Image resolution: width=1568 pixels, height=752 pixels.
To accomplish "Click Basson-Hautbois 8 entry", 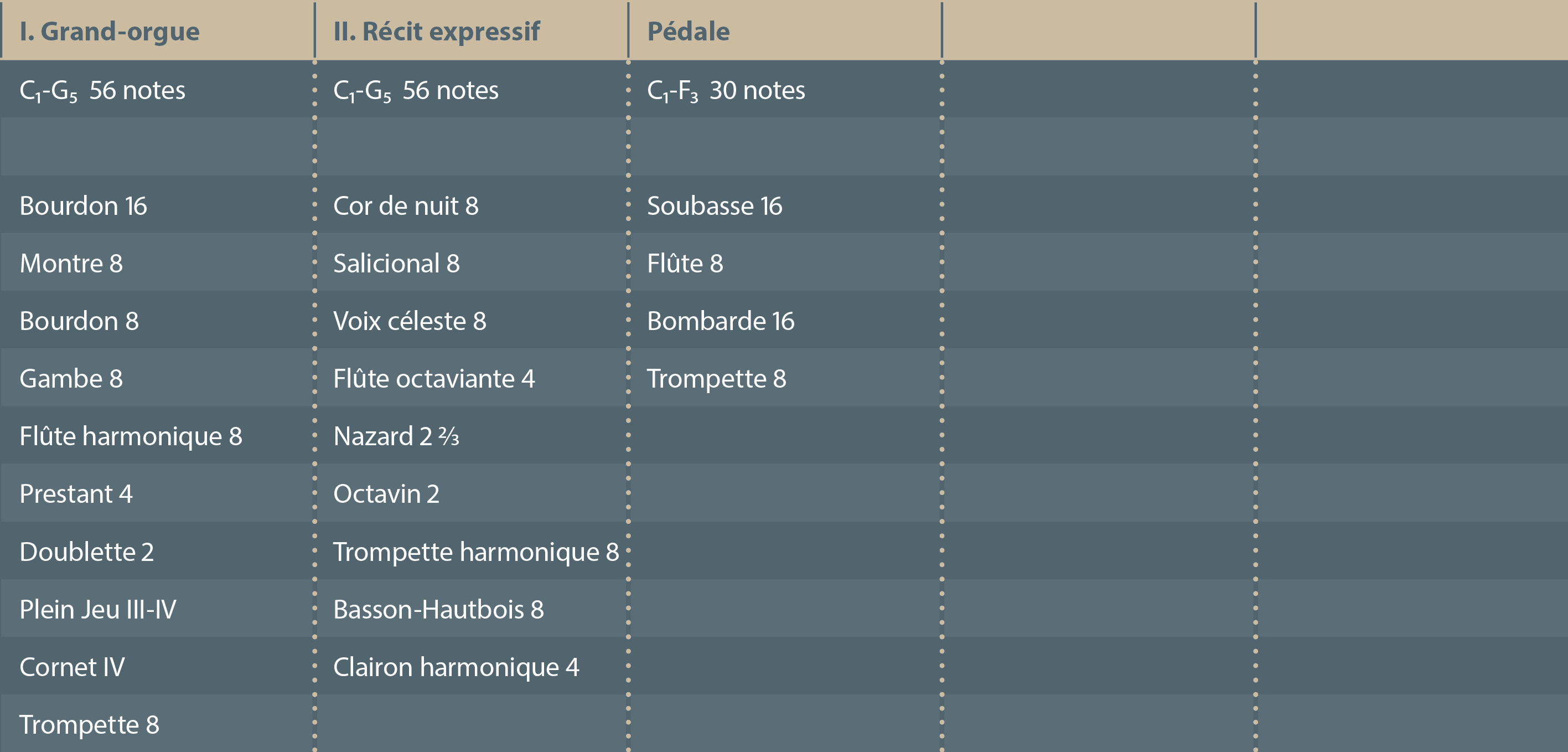I will pos(438,610).
